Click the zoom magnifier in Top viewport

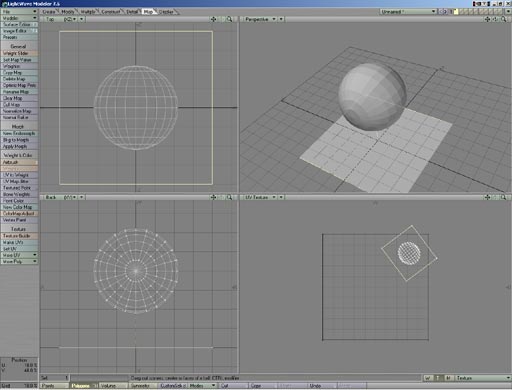pos(229,19)
